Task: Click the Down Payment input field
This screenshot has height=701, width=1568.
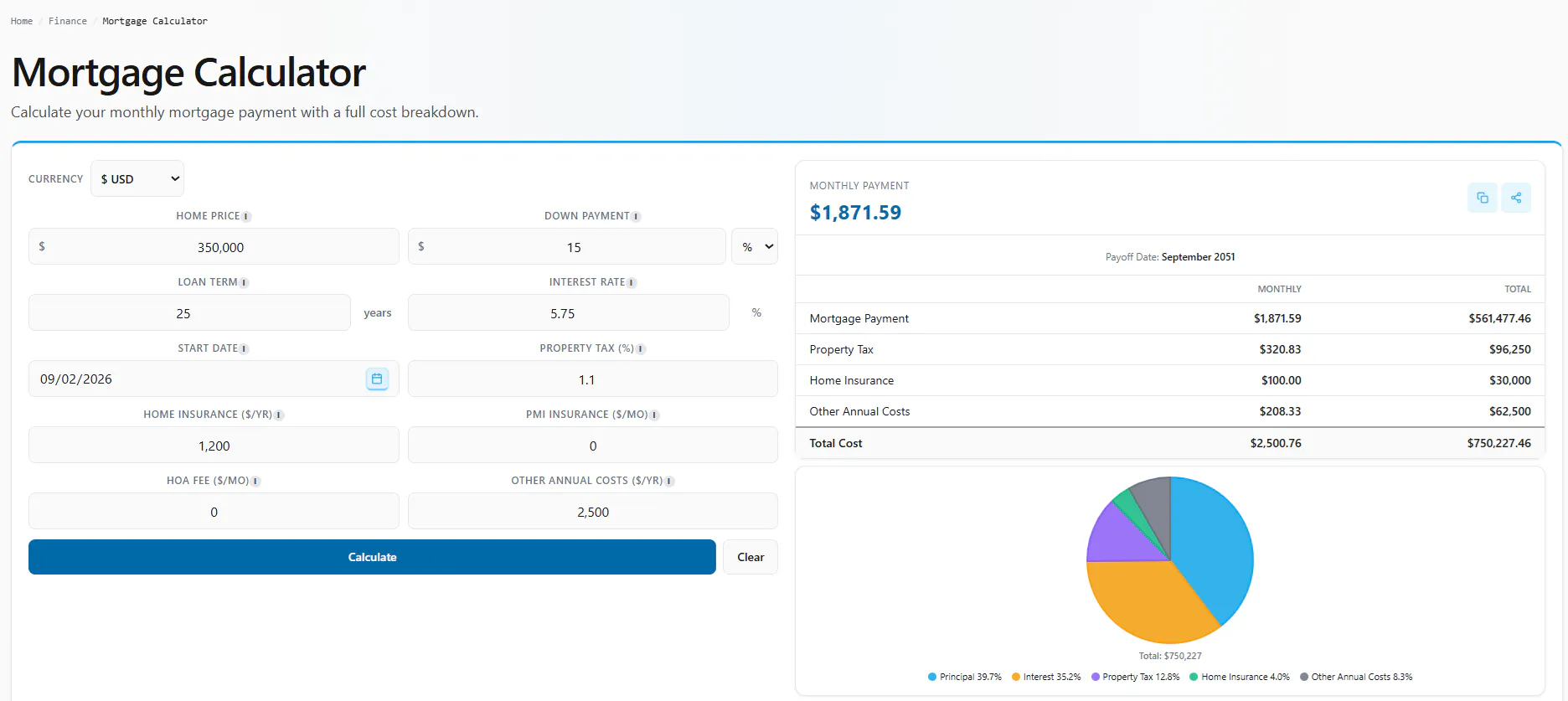Action: tap(567, 247)
